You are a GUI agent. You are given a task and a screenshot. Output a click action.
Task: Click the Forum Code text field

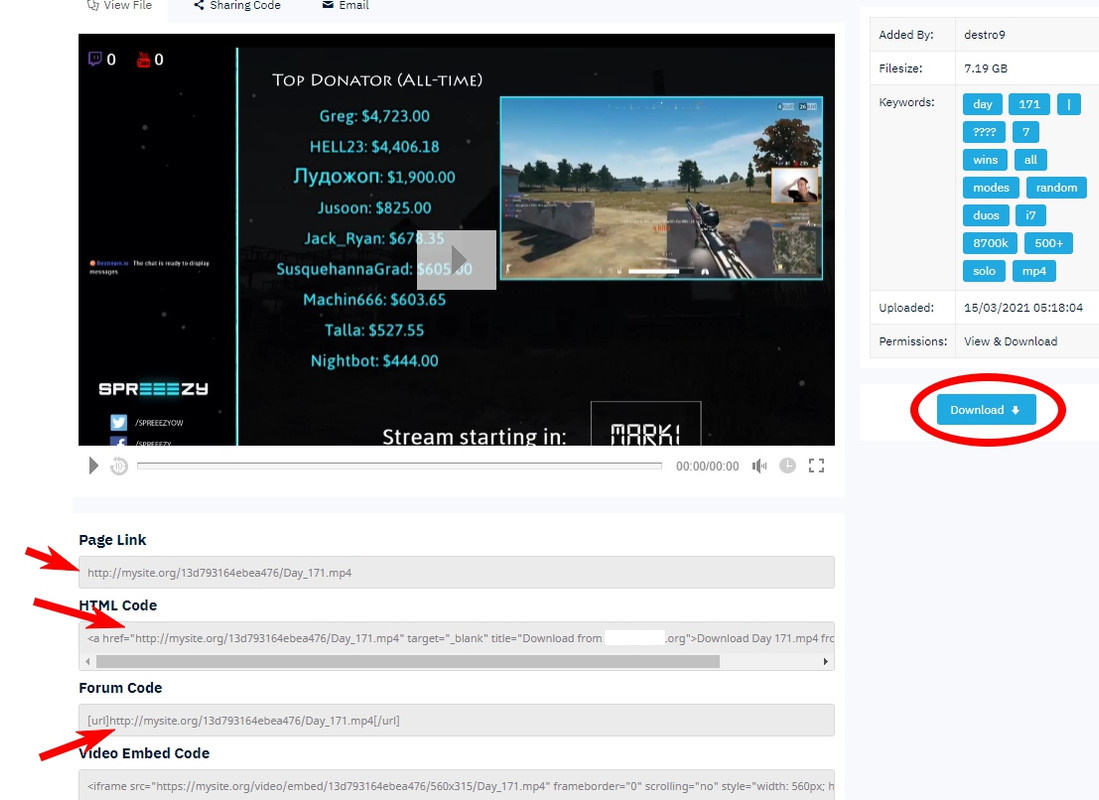(456, 720)
